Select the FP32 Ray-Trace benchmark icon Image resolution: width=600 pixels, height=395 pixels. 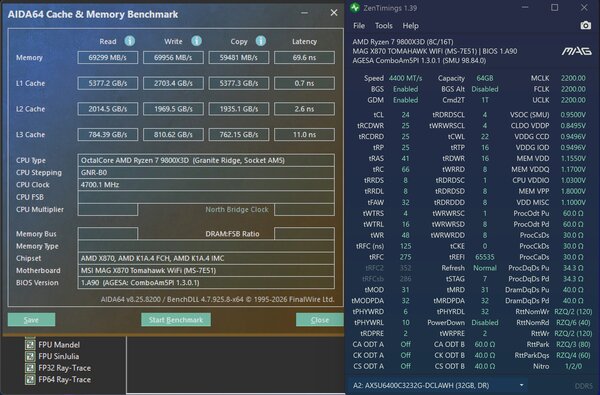click(30, 368)
